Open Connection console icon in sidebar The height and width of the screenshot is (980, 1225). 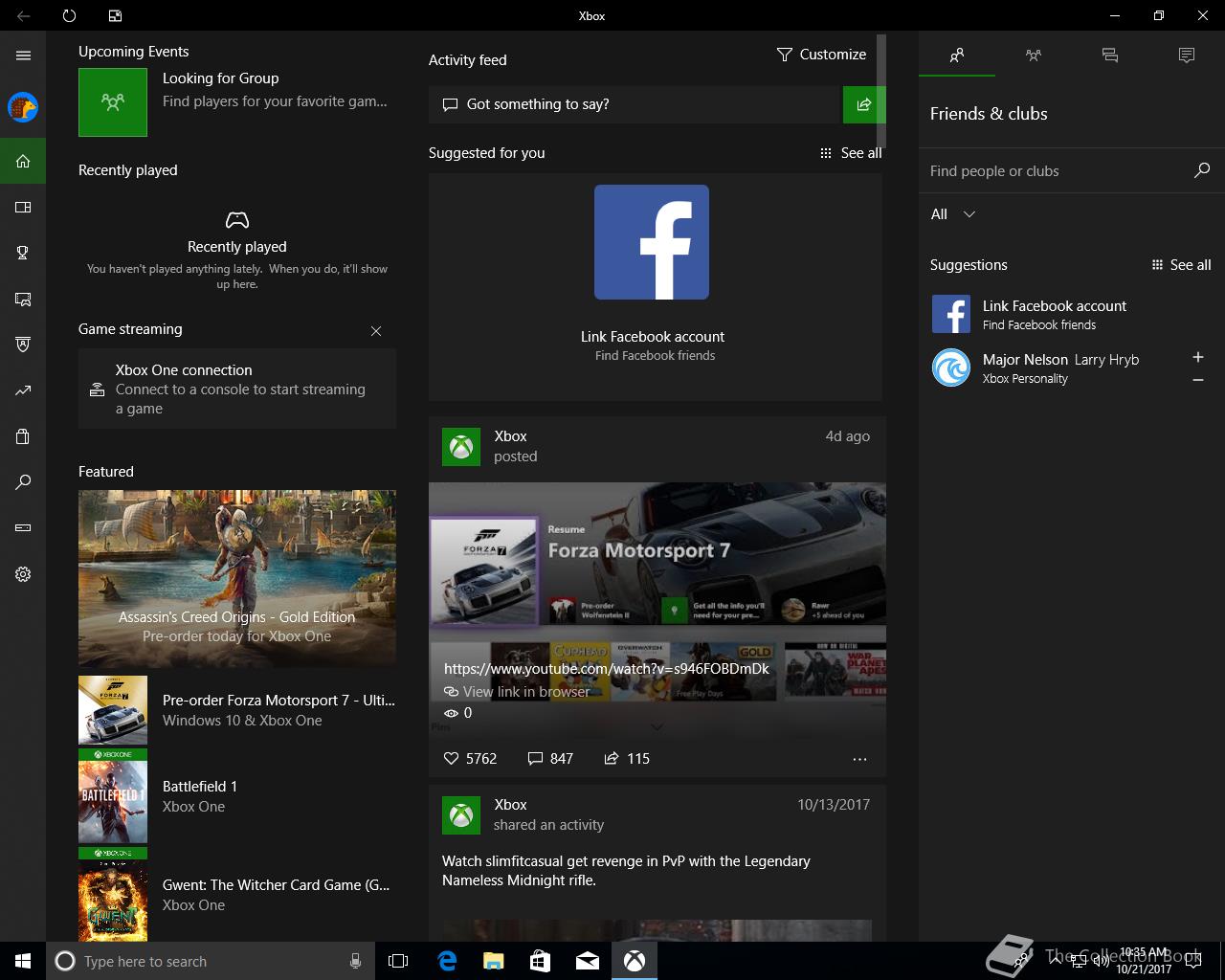pyautogui.click(x=23, y=528)
